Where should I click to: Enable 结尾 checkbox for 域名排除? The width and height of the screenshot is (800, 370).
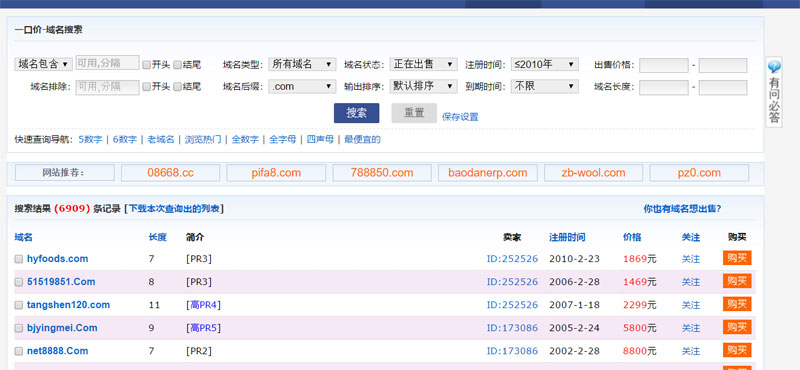(178, 87)
